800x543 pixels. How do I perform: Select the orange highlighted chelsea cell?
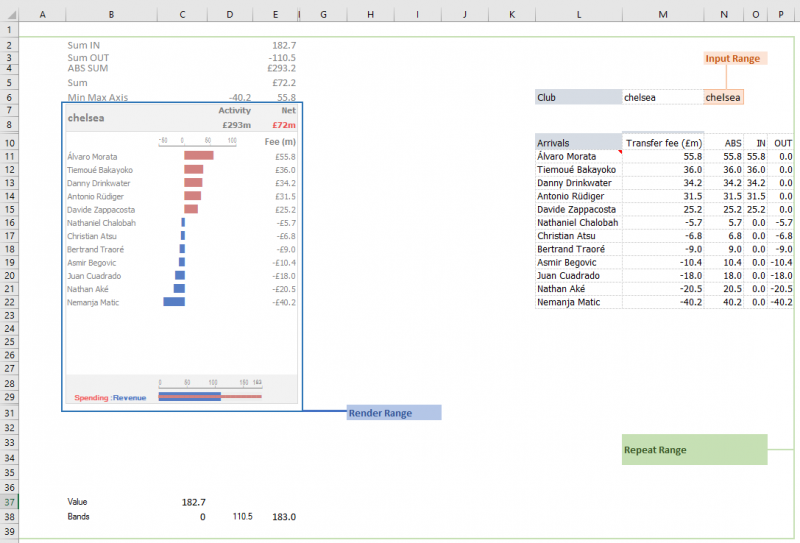point(723,97)
